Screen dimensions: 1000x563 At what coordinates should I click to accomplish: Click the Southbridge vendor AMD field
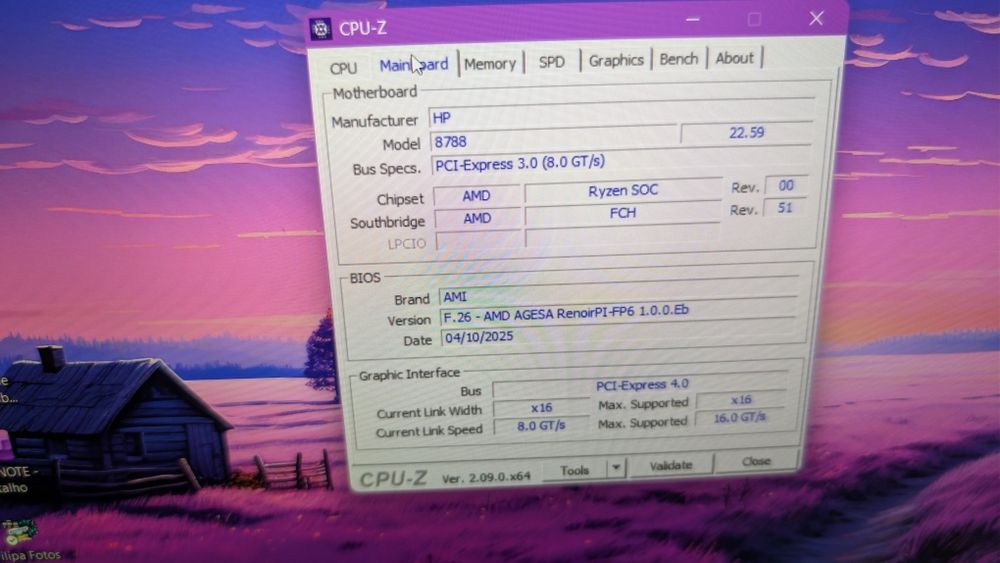(477, 218)
